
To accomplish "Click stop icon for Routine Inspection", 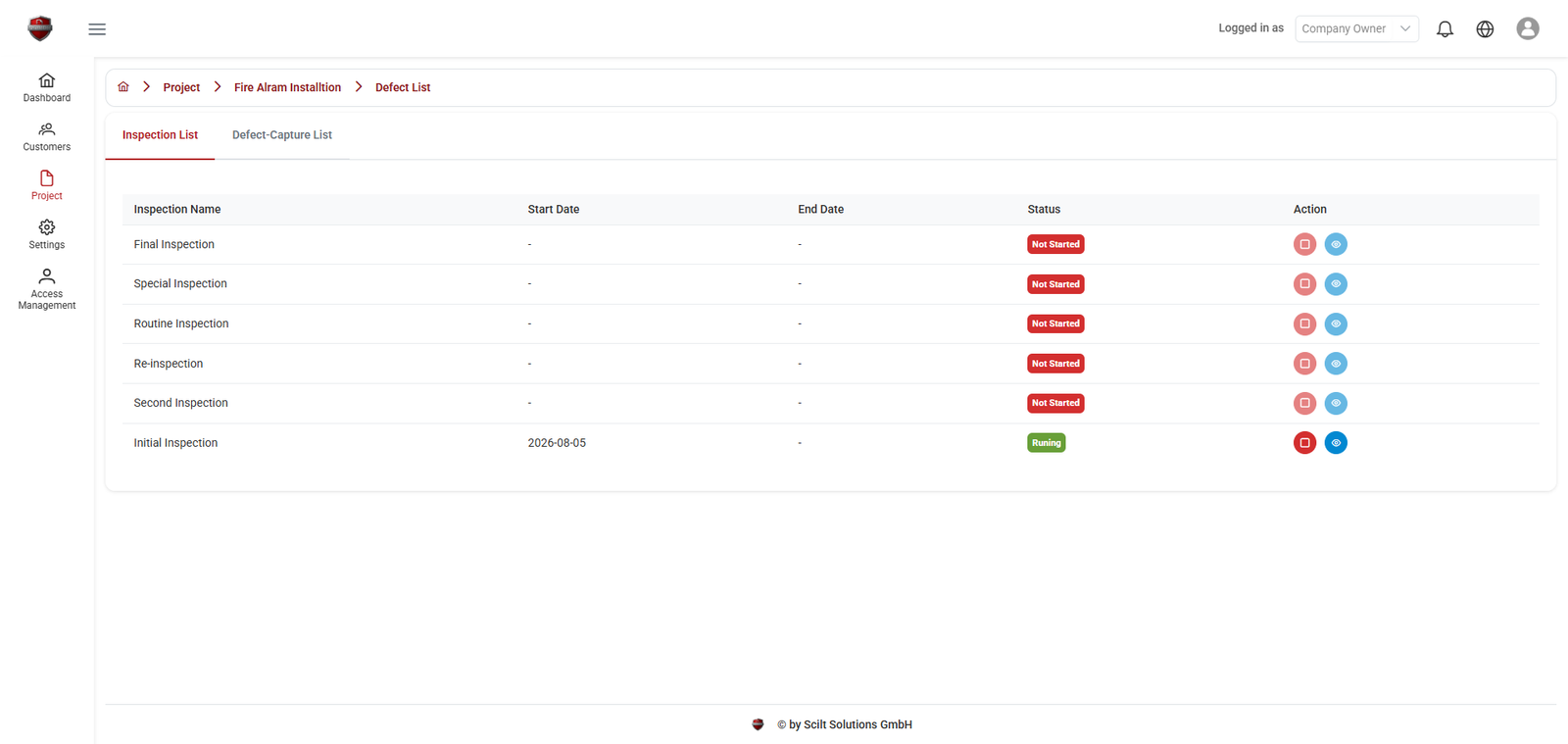I will 1304,323.
